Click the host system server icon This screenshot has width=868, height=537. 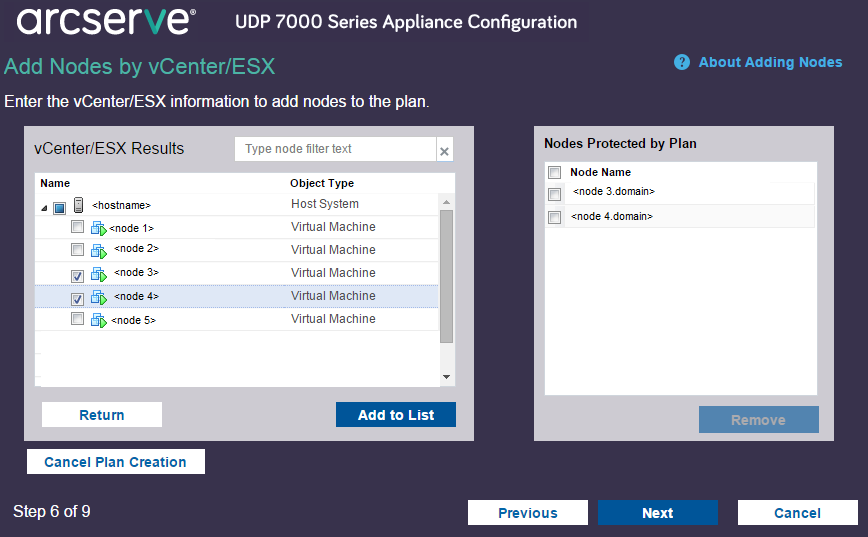pos(78,205)
